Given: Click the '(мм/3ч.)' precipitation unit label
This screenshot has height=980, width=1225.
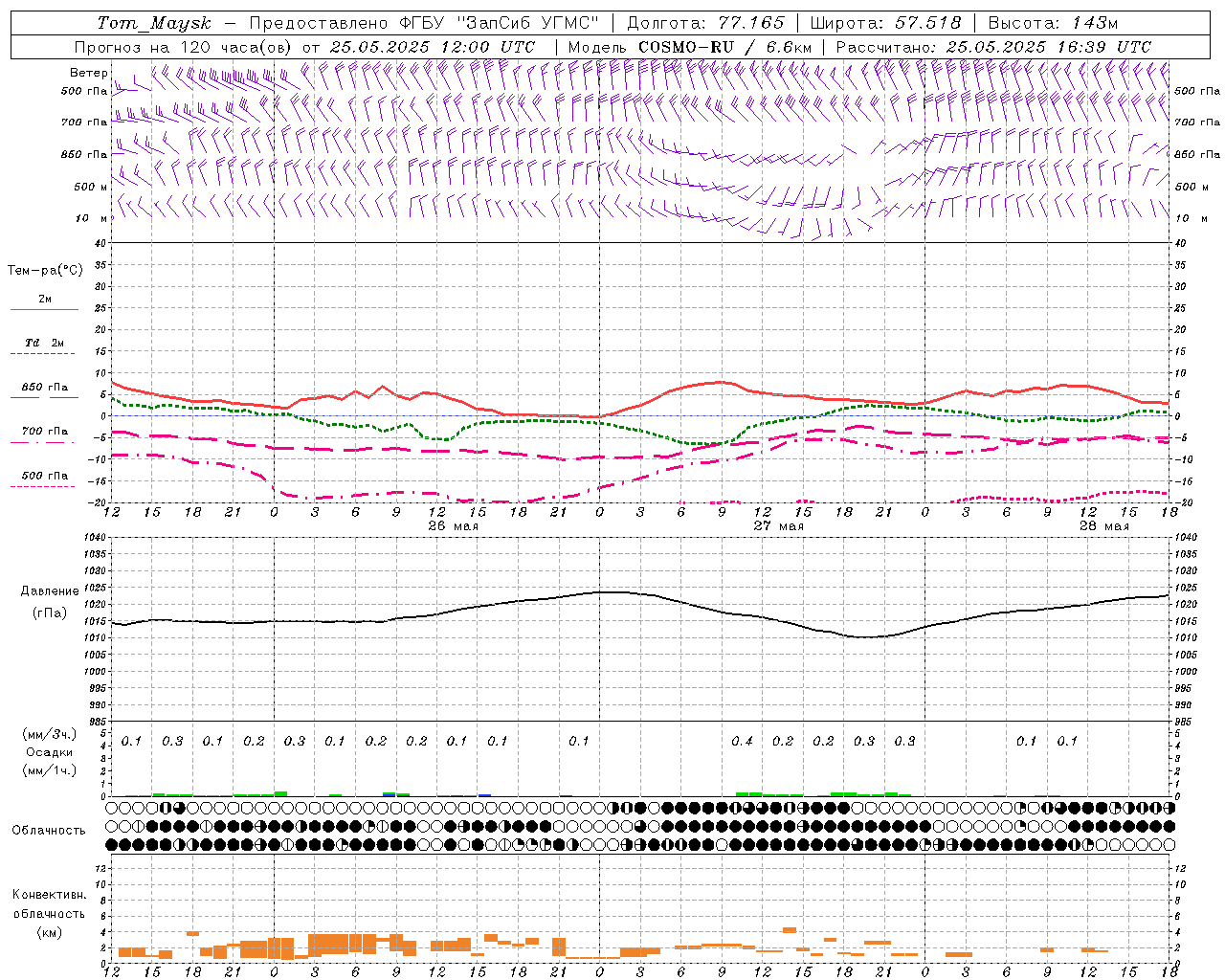Looking at the screenshot, I should 51,734.
